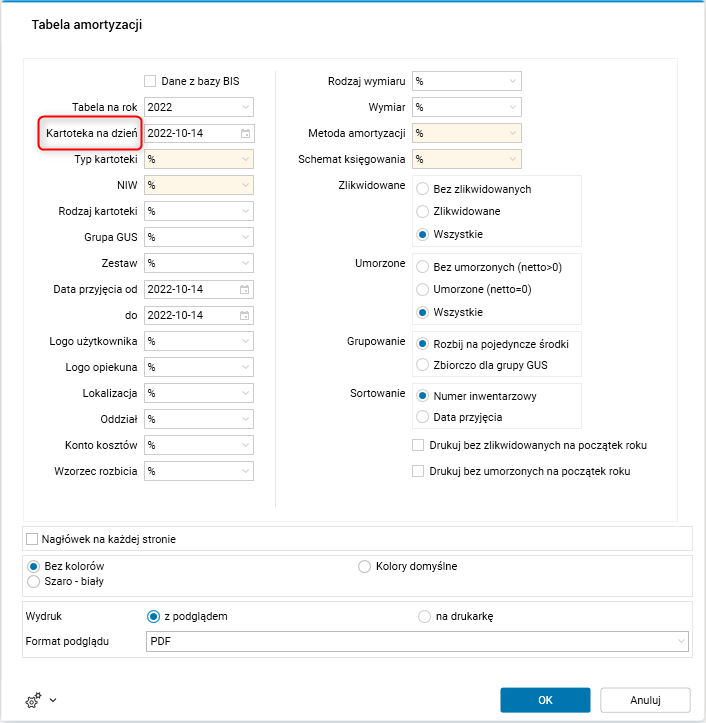The image size is (706, 723).
Task: Open calendar for Data przyjęcia od
Action: click(245, 289)
